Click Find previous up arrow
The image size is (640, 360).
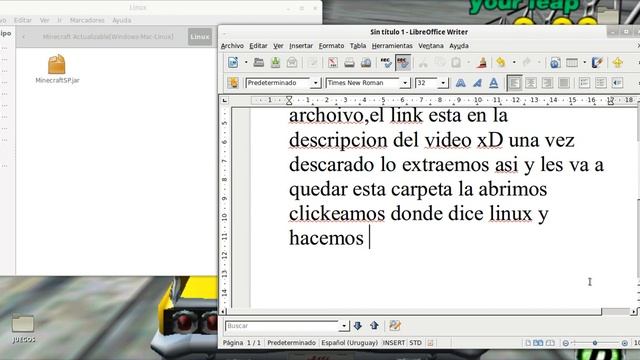(x=374, y=325)
